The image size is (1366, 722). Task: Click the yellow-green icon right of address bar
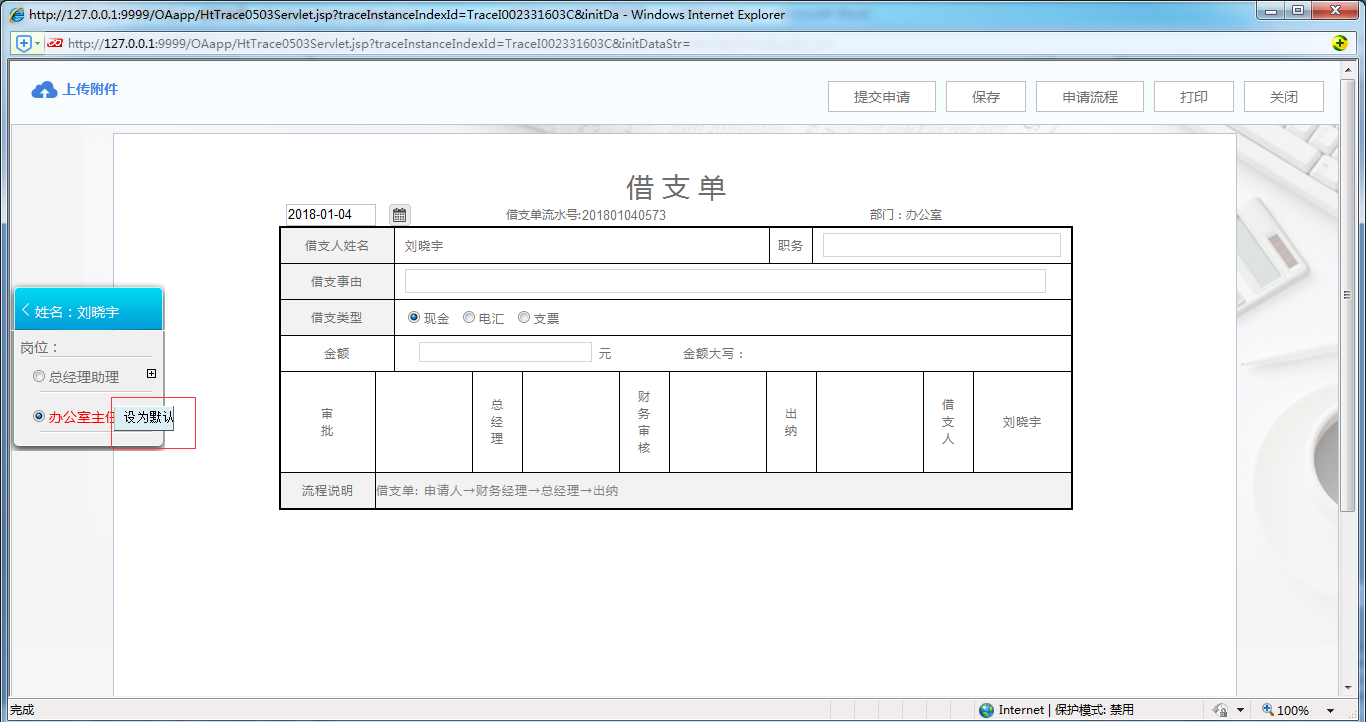click(x=1340, y=43)
